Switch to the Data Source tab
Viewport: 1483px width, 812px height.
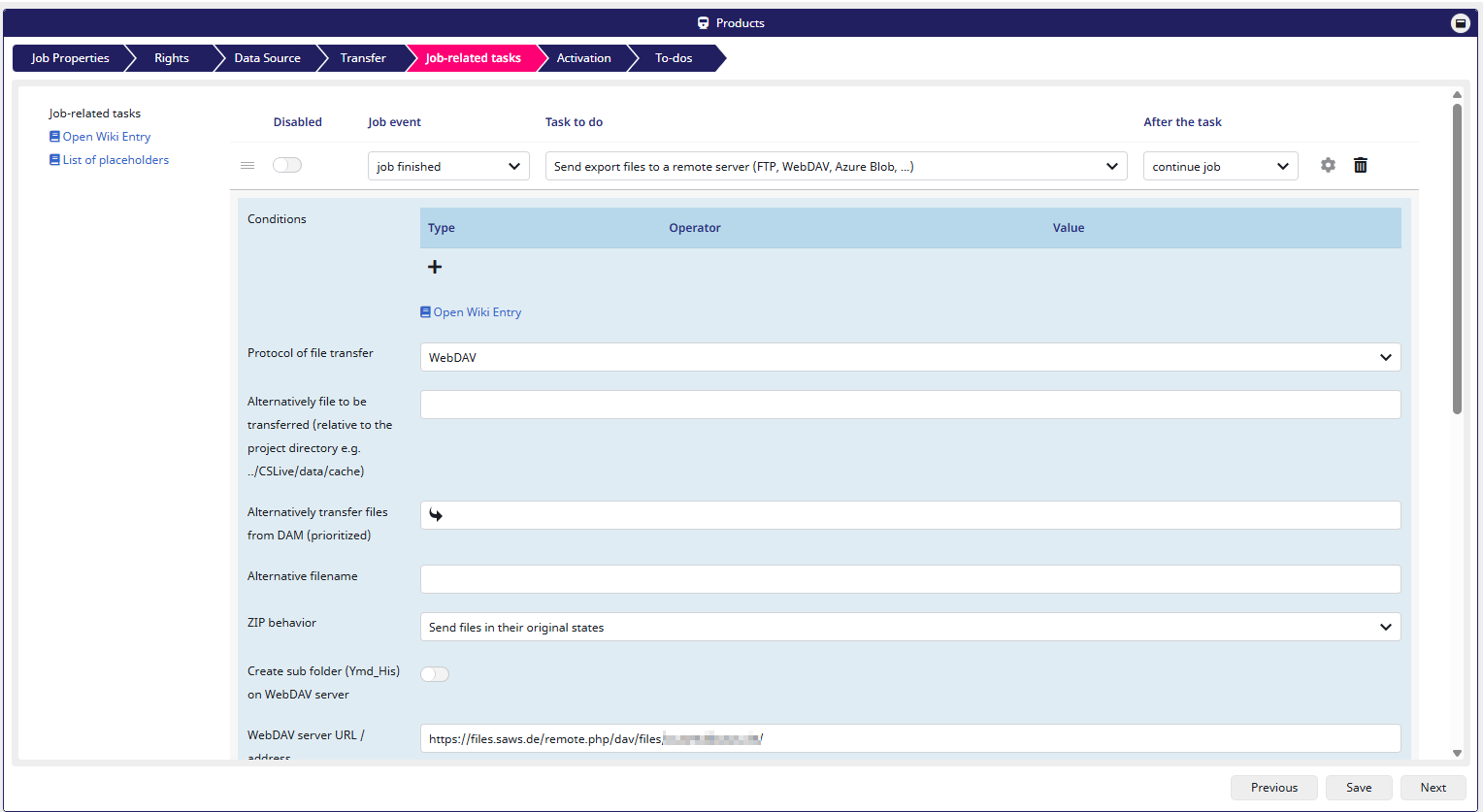pos(267,58)
